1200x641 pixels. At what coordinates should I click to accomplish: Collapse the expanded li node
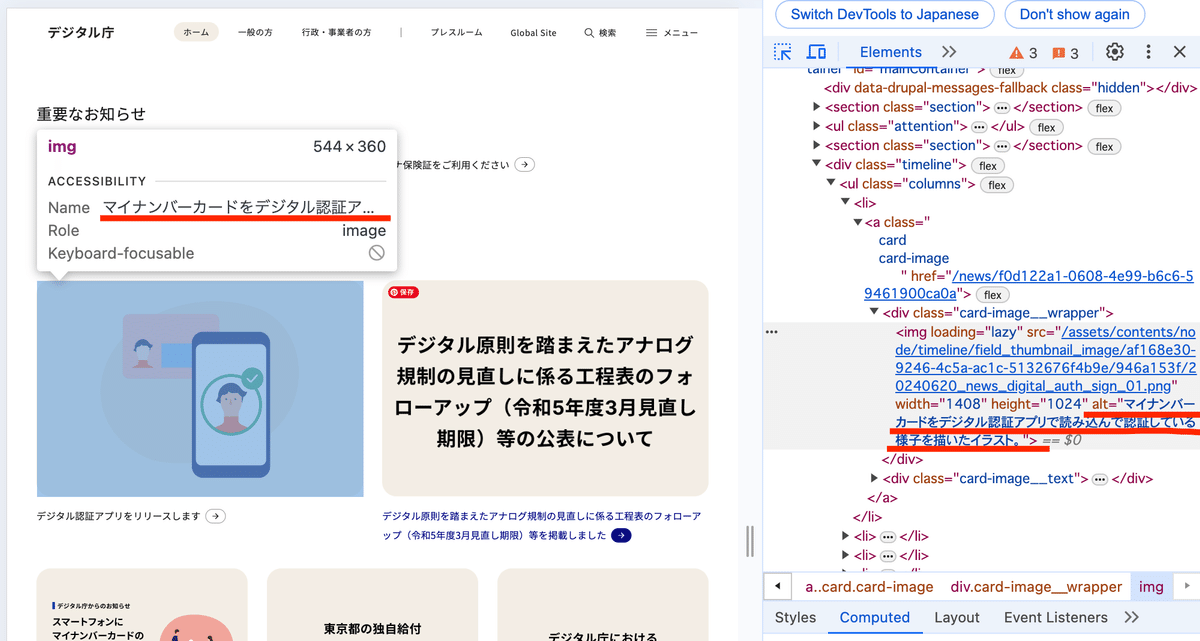point(845,203)
